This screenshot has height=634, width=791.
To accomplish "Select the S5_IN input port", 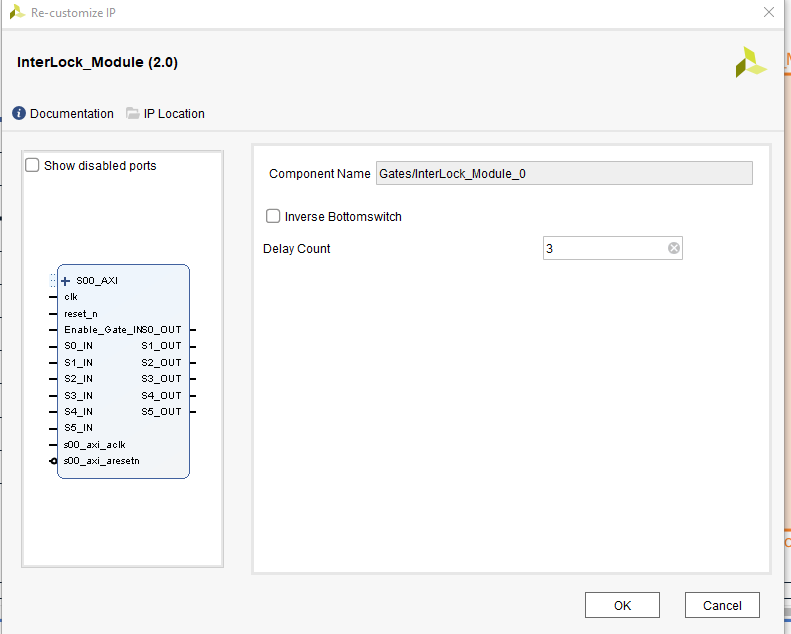I will [x=78, y=428].
